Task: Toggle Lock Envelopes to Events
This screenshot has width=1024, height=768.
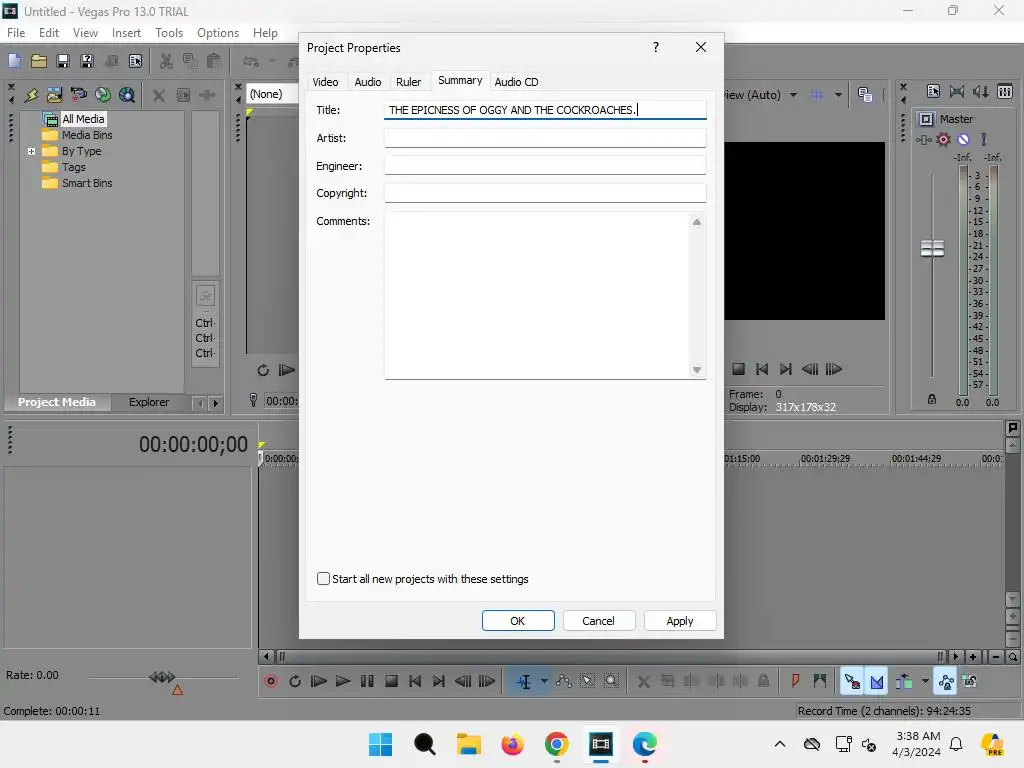Action: 946,682
